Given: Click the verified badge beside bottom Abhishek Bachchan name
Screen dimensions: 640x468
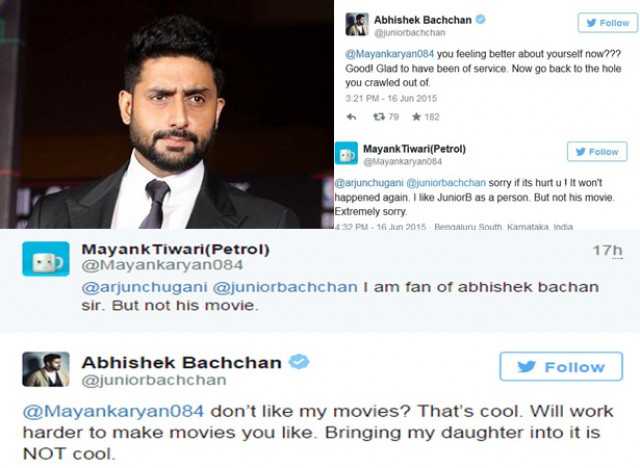Looking at the screenshot, I should pyautogui.click(x=299, y=362).
